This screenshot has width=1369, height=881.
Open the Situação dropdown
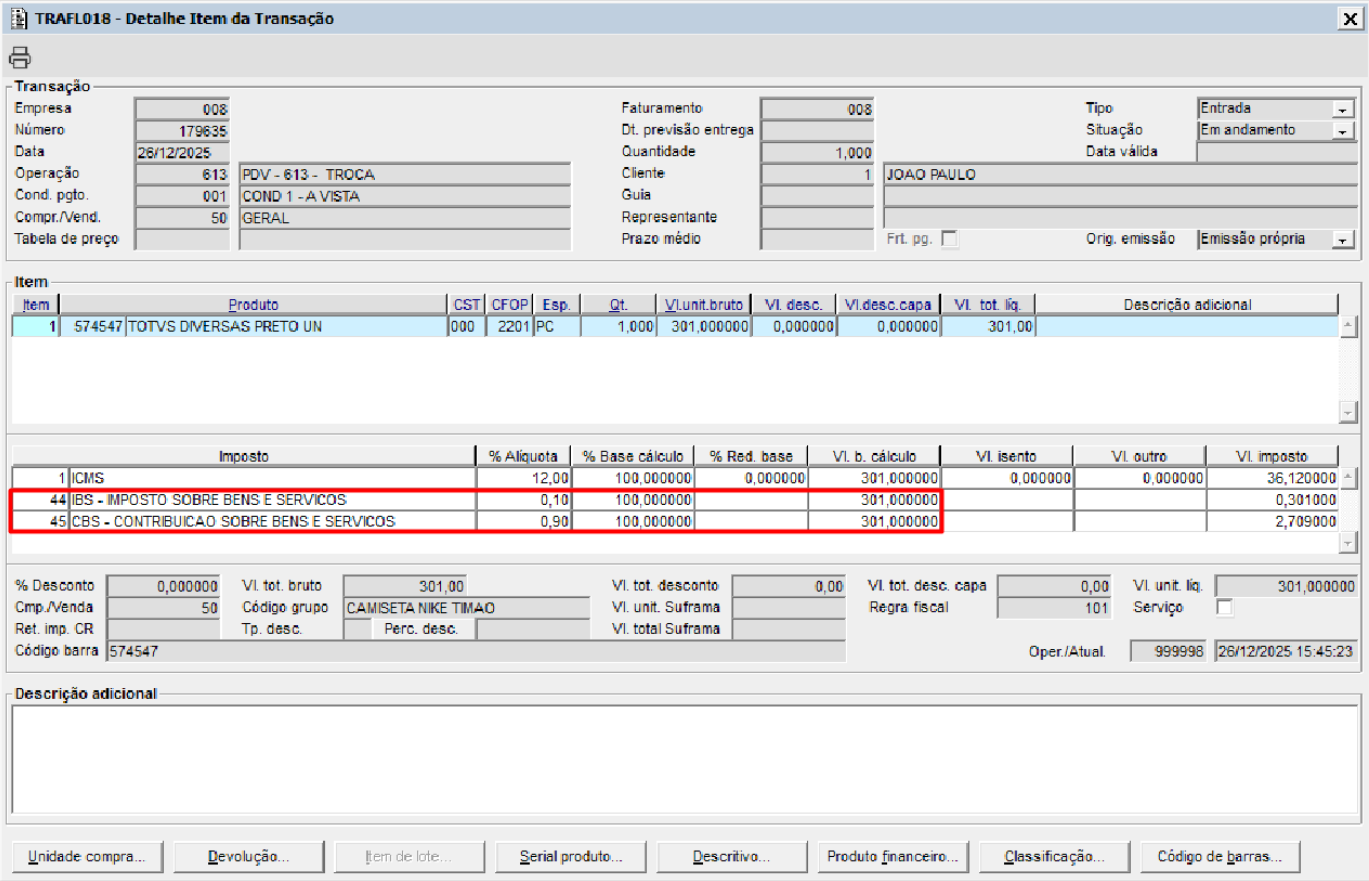pyautogui.click(x=1343, y=131)
